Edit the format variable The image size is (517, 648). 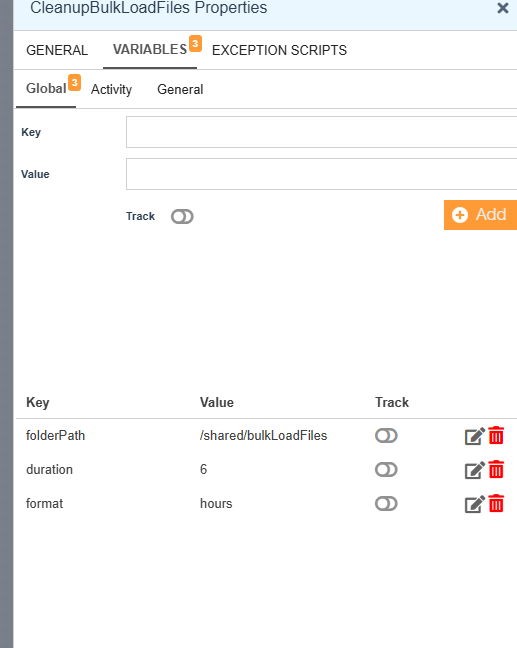click(474, 504)
